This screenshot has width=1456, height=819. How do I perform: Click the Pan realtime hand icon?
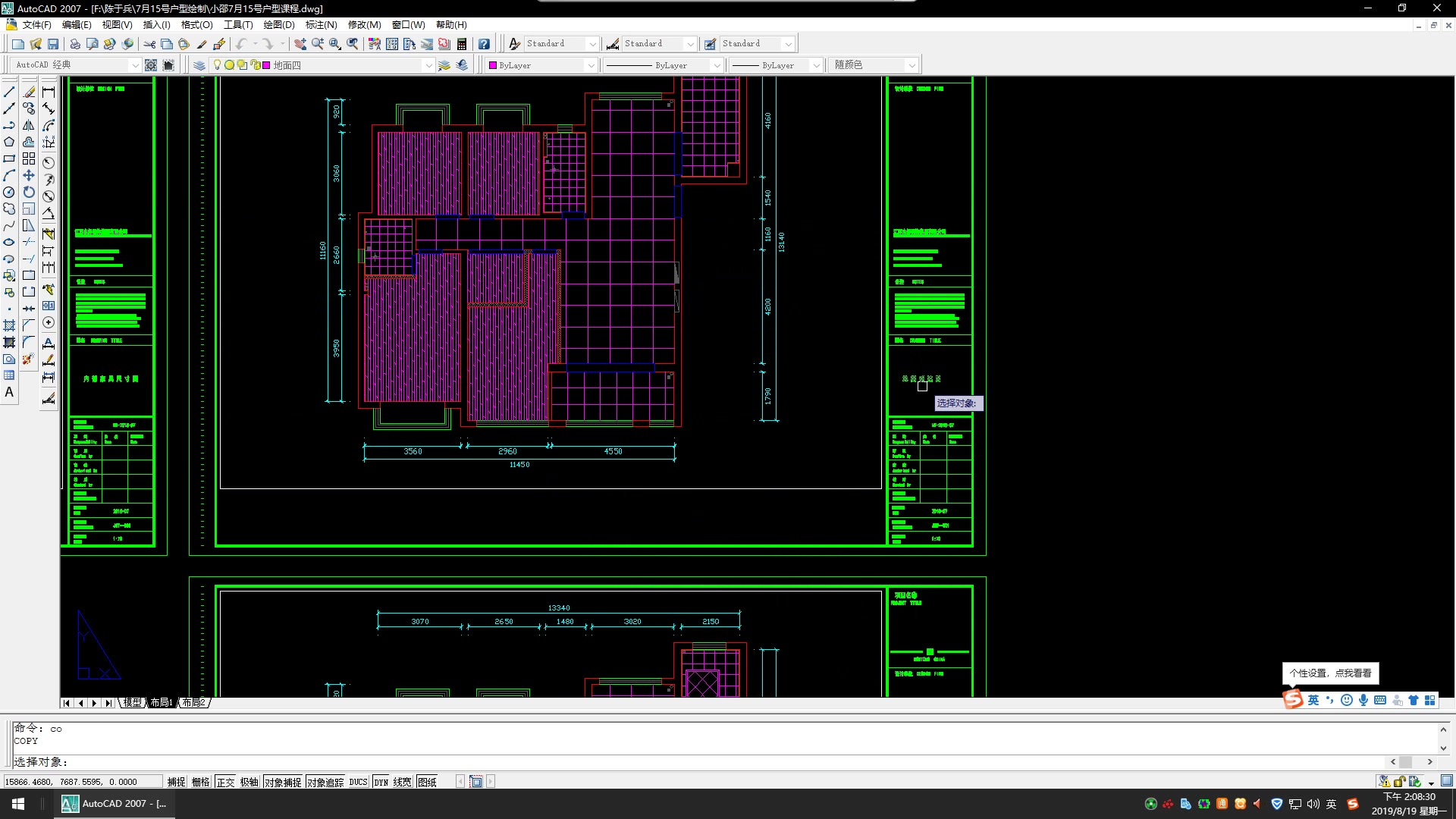click(300, 44)
